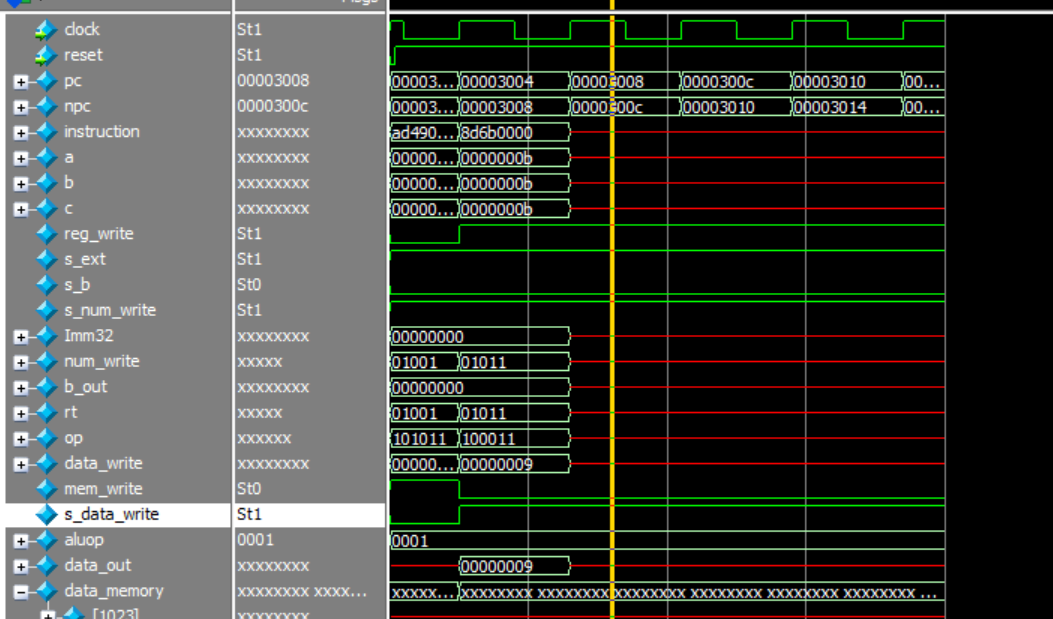Click the aluop signal diamond icon
The height and width of the screenshot is (619, 1053).
coord(46,540)
